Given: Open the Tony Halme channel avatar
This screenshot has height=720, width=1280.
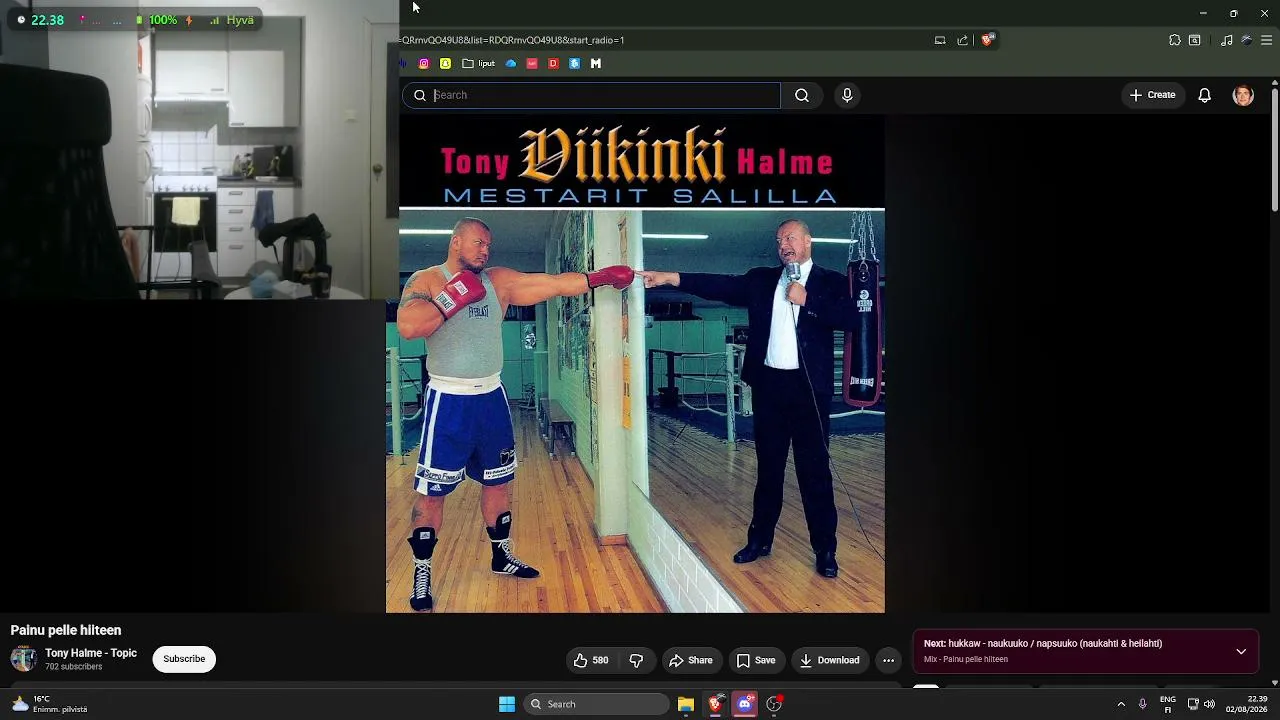Looking at the screenshot, I should coord(24,658).
